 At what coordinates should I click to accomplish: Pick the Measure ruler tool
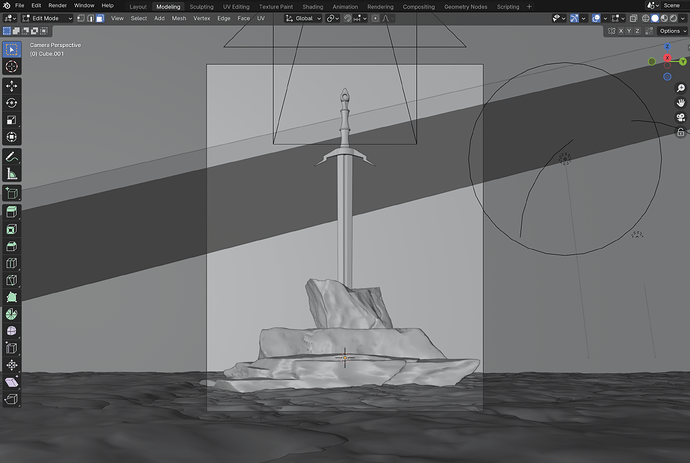pyautogui.click(x=11, y=173)
